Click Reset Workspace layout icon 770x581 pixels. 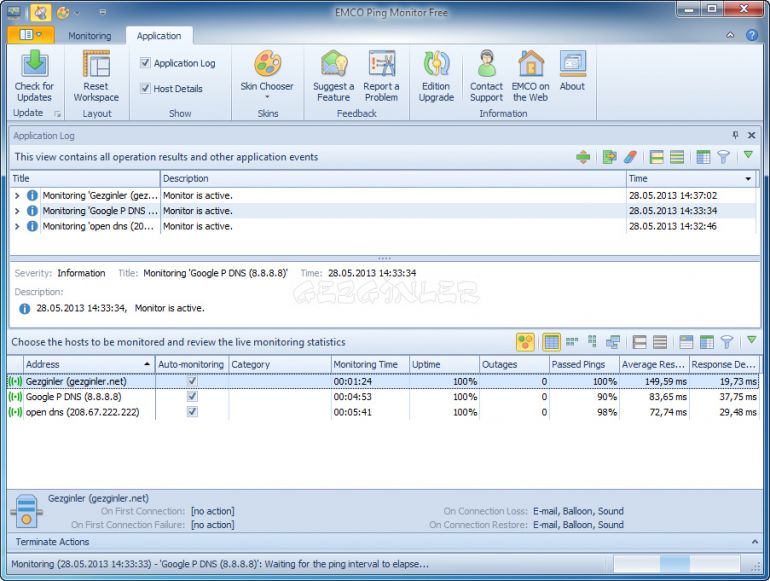click(x=96, y=64)
